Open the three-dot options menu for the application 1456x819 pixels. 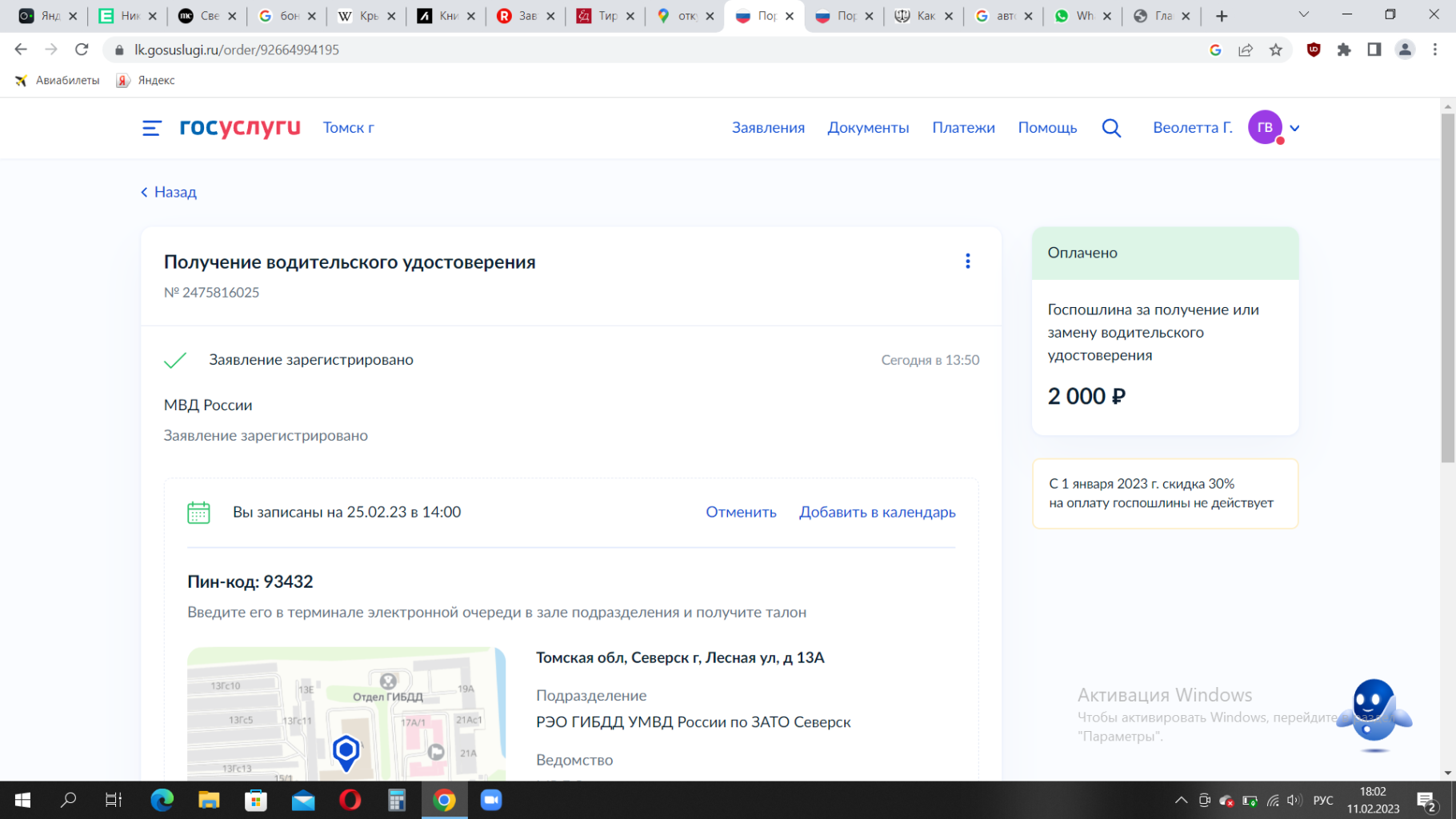[x=967, y=262]
